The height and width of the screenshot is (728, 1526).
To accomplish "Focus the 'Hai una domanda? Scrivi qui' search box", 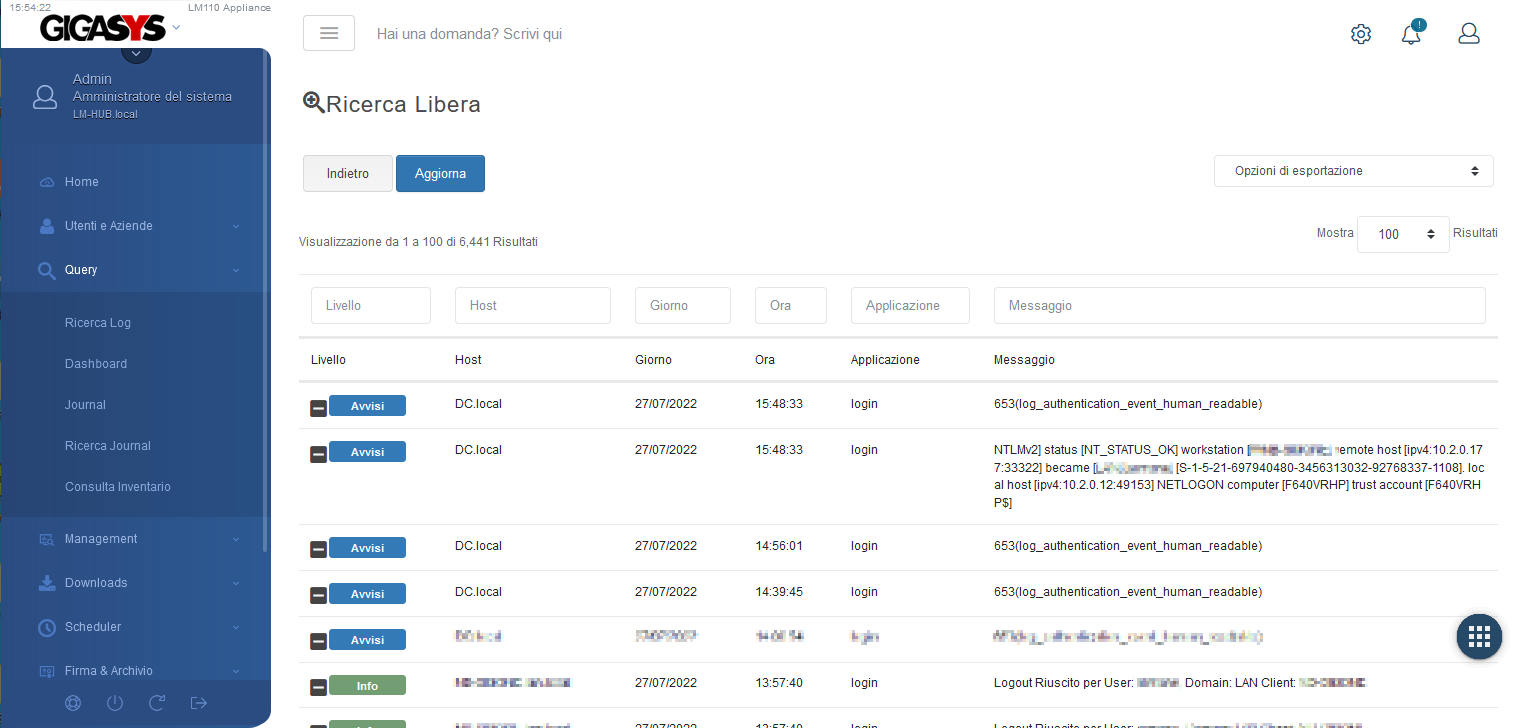I will point(469,34).
